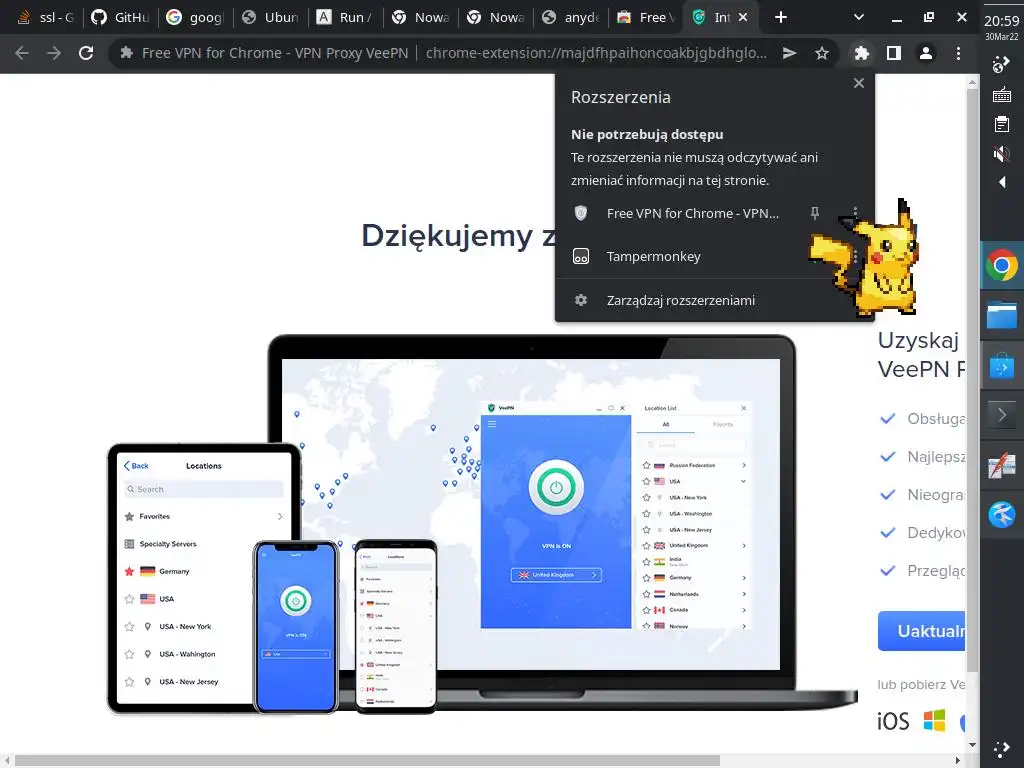Screen dimensions: 1024x768
Task: Open the Tampermonkey extension entry
Action: (x=653, y=256)
